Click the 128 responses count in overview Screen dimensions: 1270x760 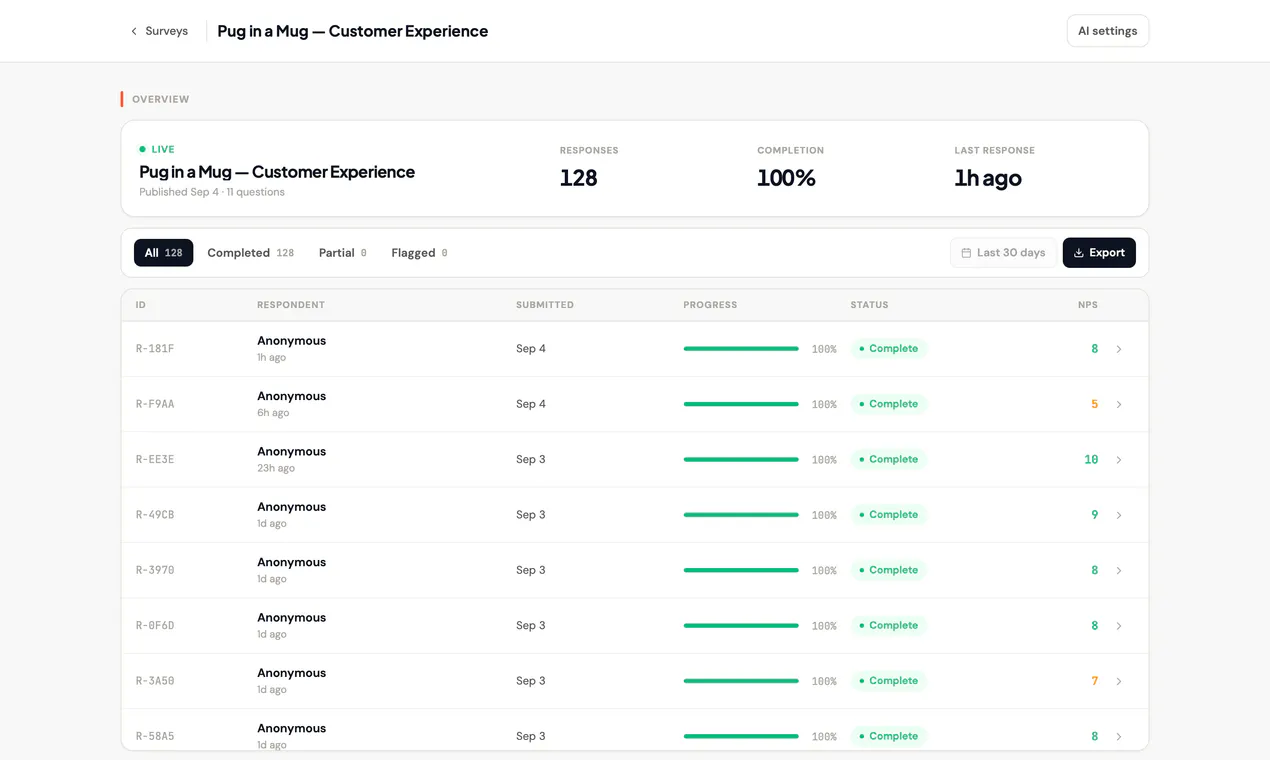click(x=578, y=178)
